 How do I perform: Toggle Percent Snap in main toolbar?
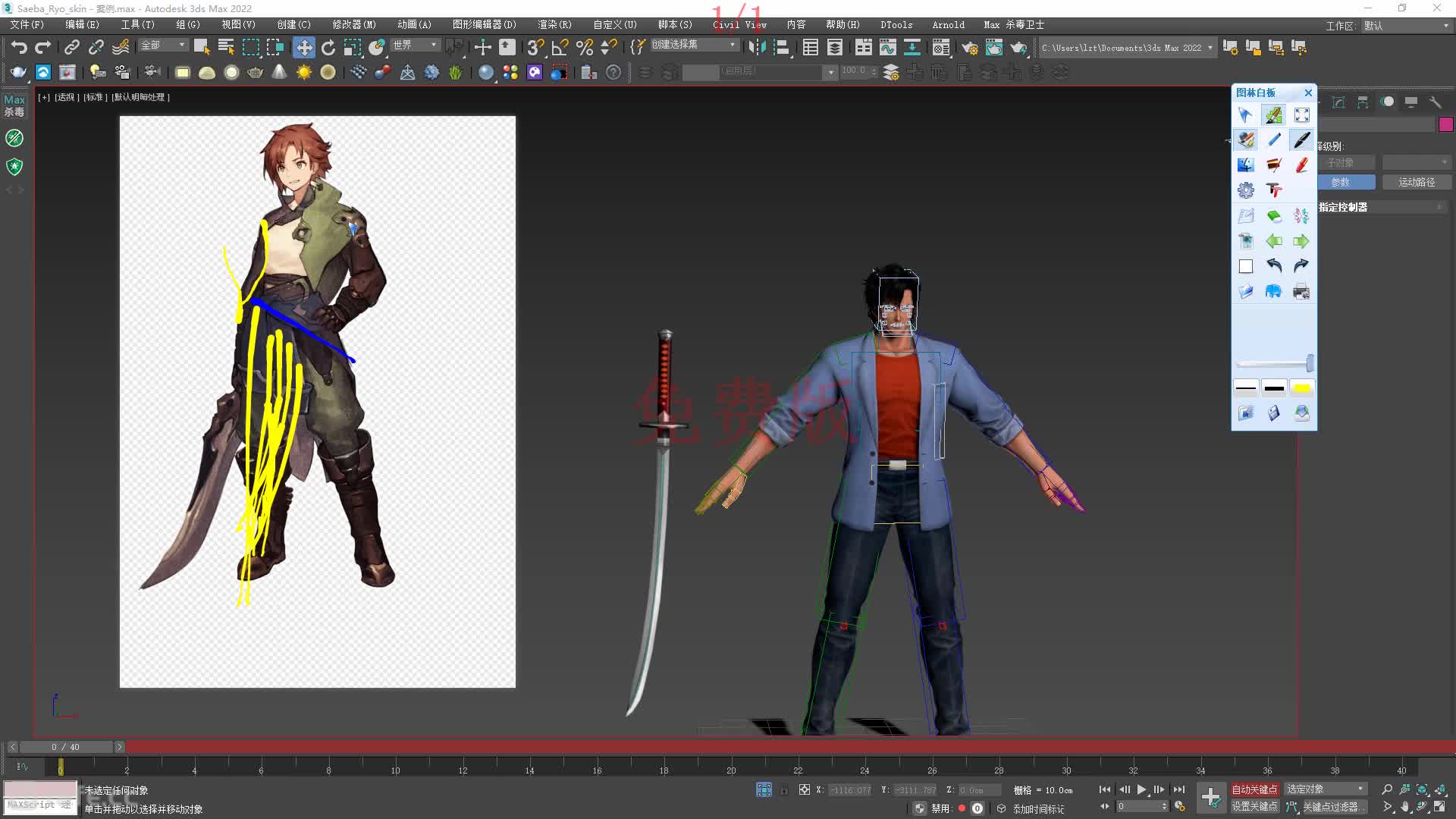[x=585, y=48]
